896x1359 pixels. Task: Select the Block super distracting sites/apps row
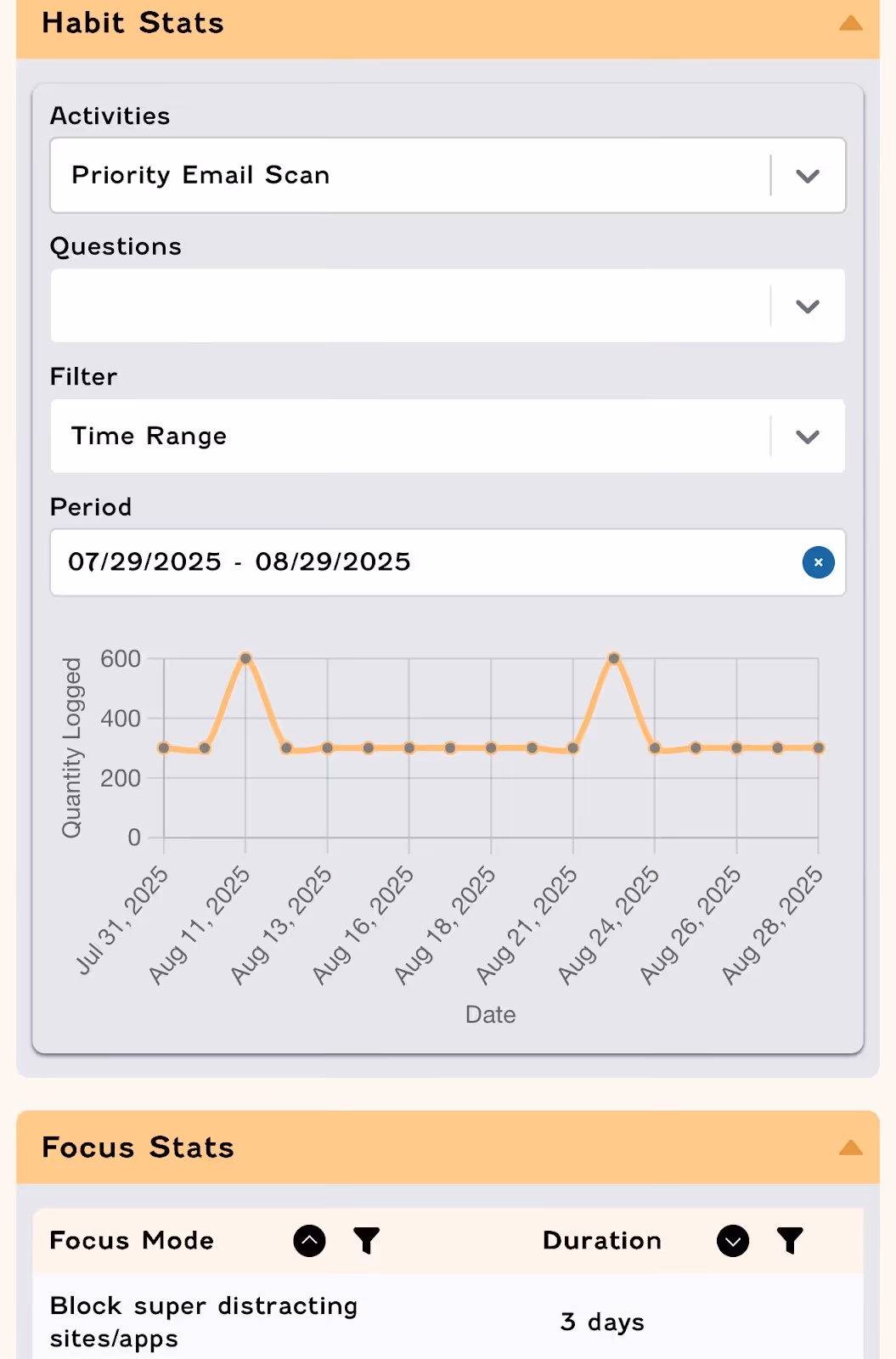pyautogui.click(x=448, y=1322)
